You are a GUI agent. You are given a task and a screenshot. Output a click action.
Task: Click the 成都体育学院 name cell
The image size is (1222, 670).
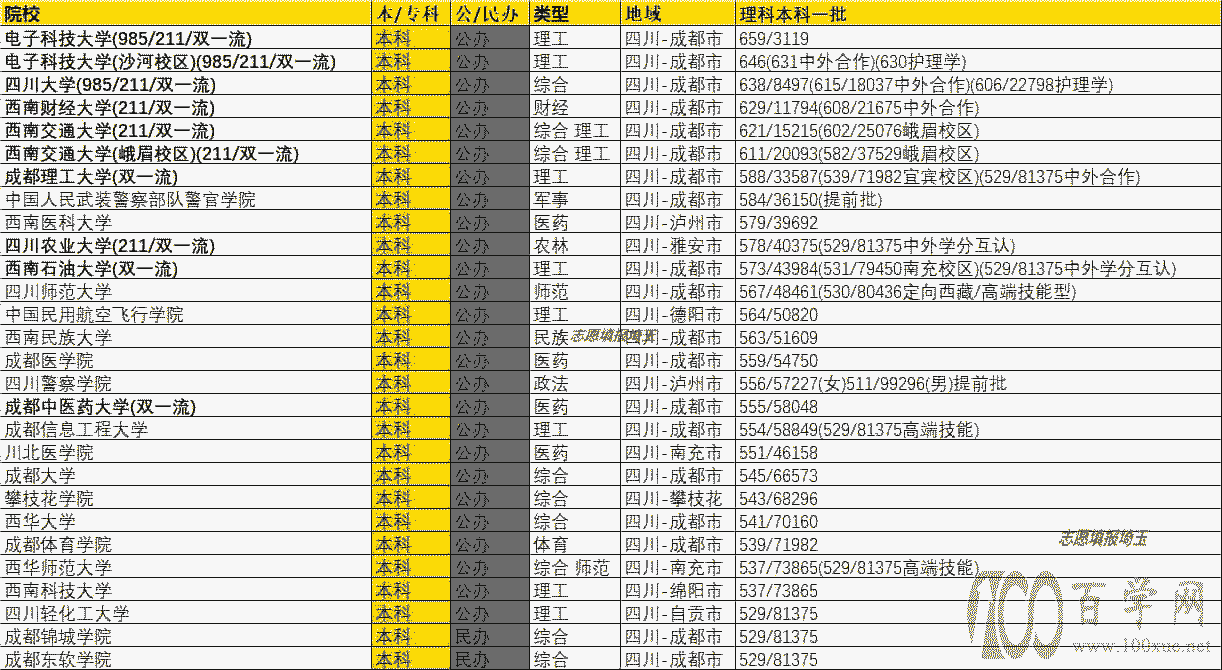click(186, 545)
